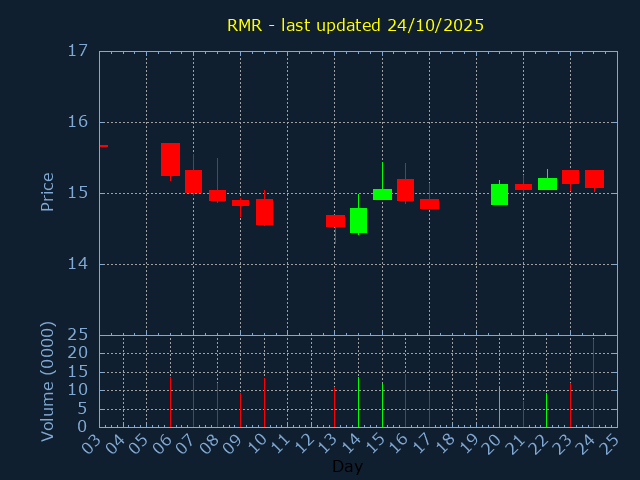Select the green volume bar on day 14

coord(358,401)
